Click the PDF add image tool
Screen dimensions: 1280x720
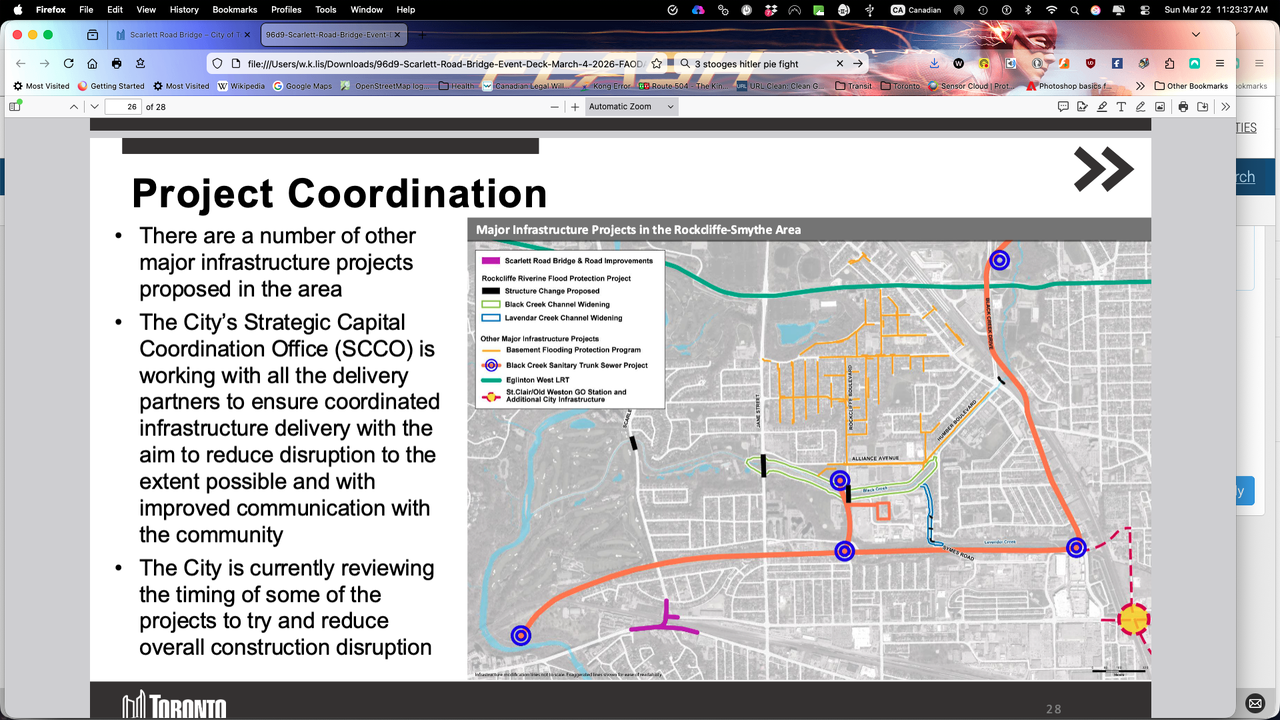click(x=1160, y=106)
